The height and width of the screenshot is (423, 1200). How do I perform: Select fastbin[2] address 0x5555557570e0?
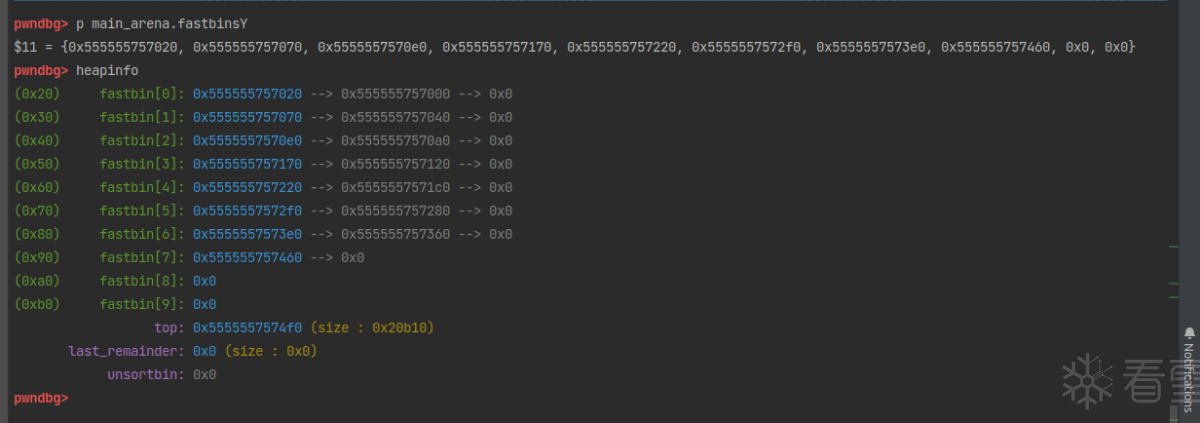[247, 141]
